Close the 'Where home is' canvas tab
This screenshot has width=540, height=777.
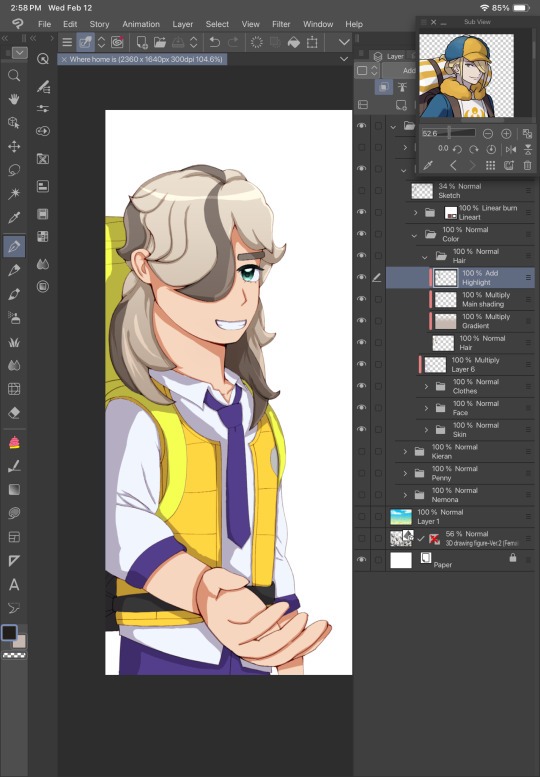point(64,59)
